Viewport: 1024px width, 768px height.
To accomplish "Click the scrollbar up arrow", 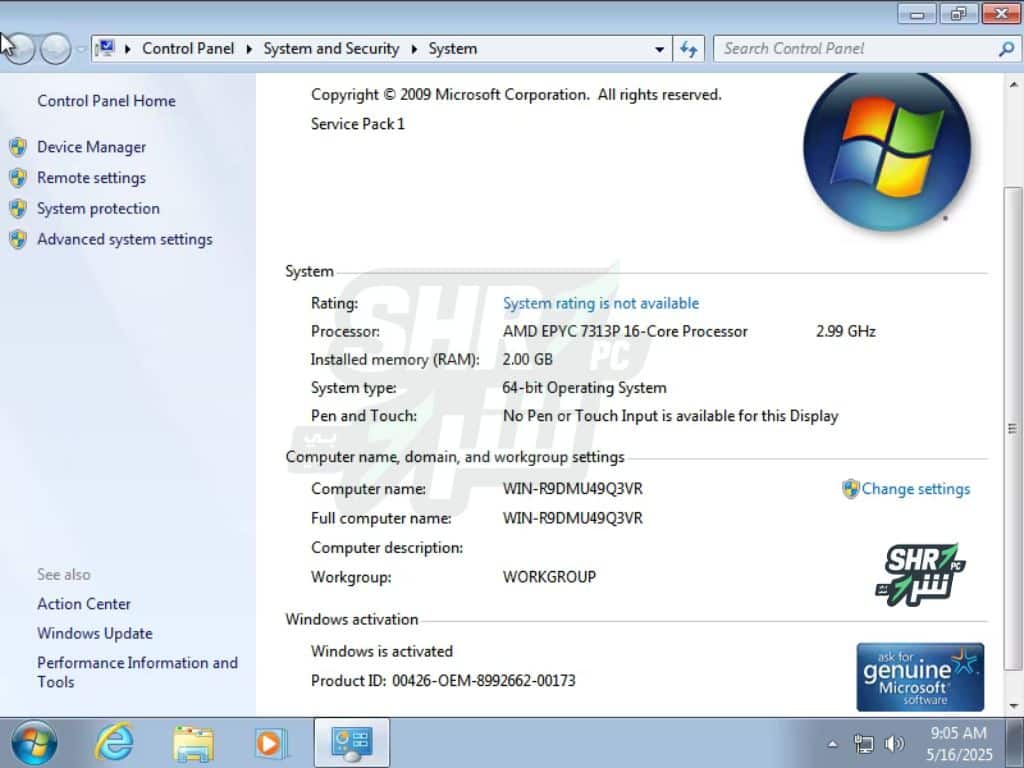I will click(1013, 84).
